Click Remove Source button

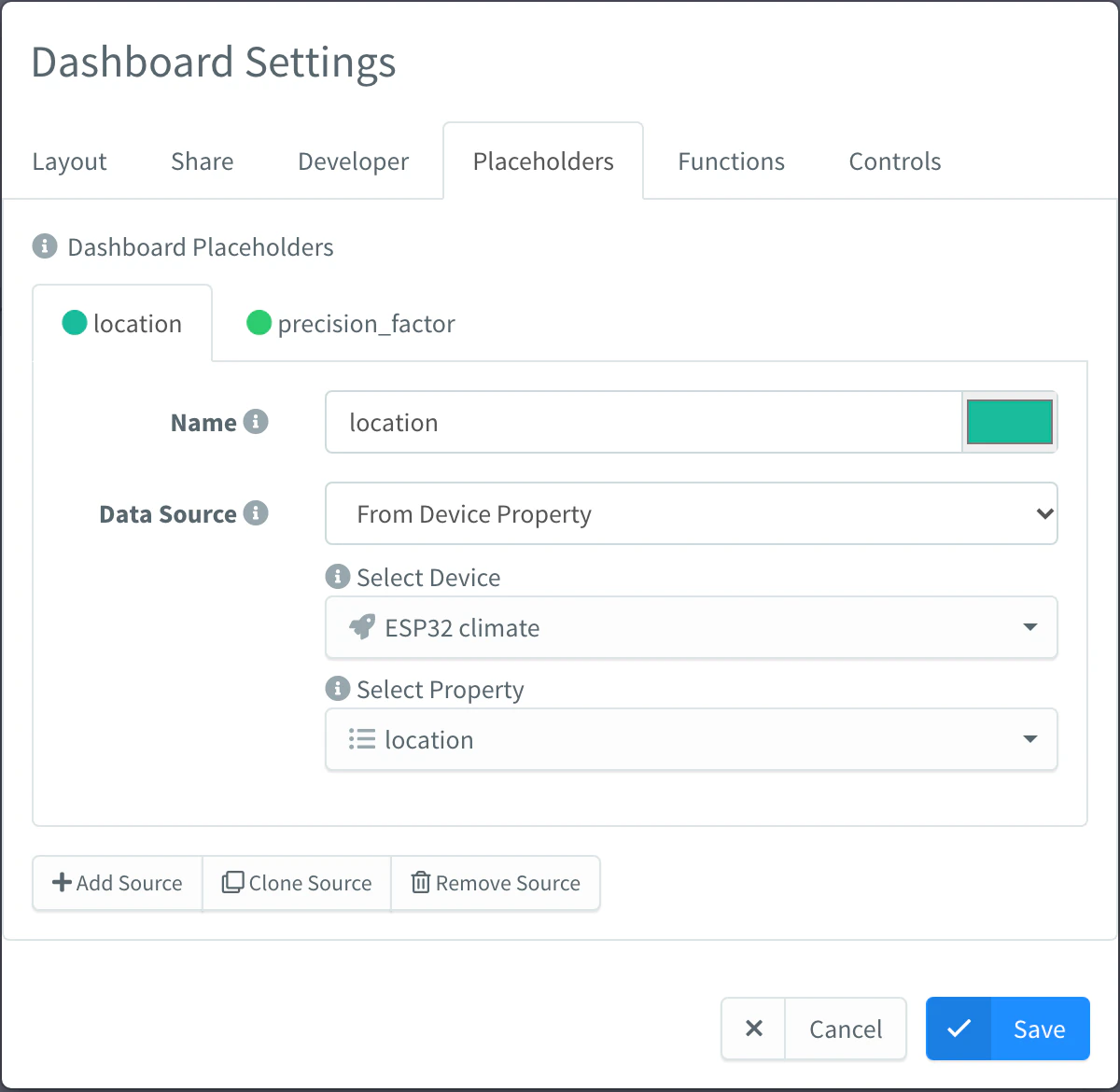coord(496,883)
